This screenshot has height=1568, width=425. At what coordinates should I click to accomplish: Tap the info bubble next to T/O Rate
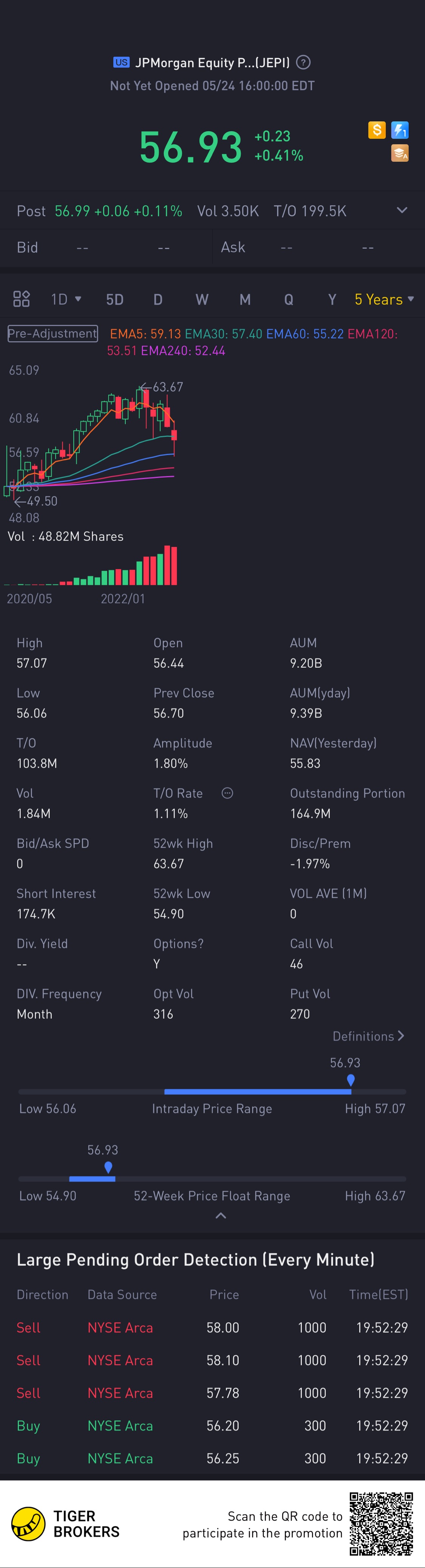tap(227, 793)
